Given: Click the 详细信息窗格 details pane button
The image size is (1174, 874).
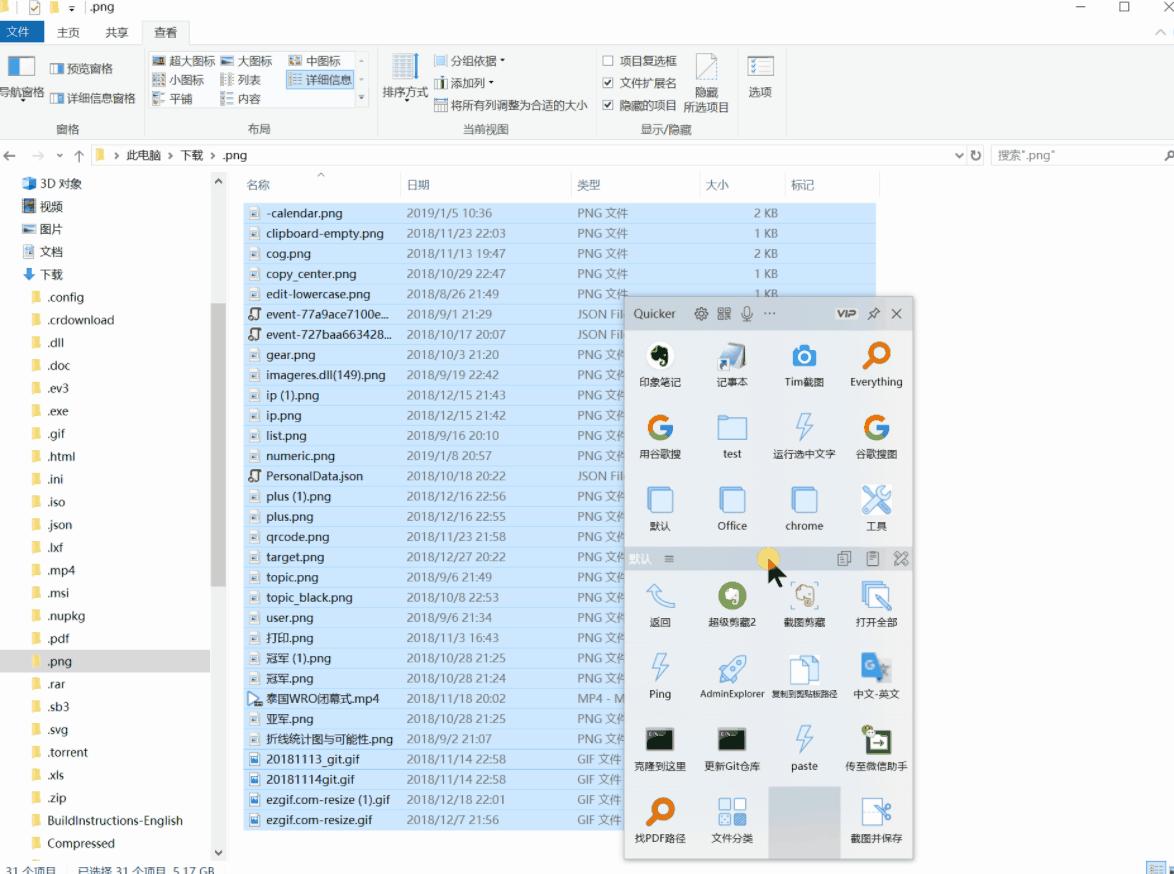Looking at the screenshot, I should (93, 98).
